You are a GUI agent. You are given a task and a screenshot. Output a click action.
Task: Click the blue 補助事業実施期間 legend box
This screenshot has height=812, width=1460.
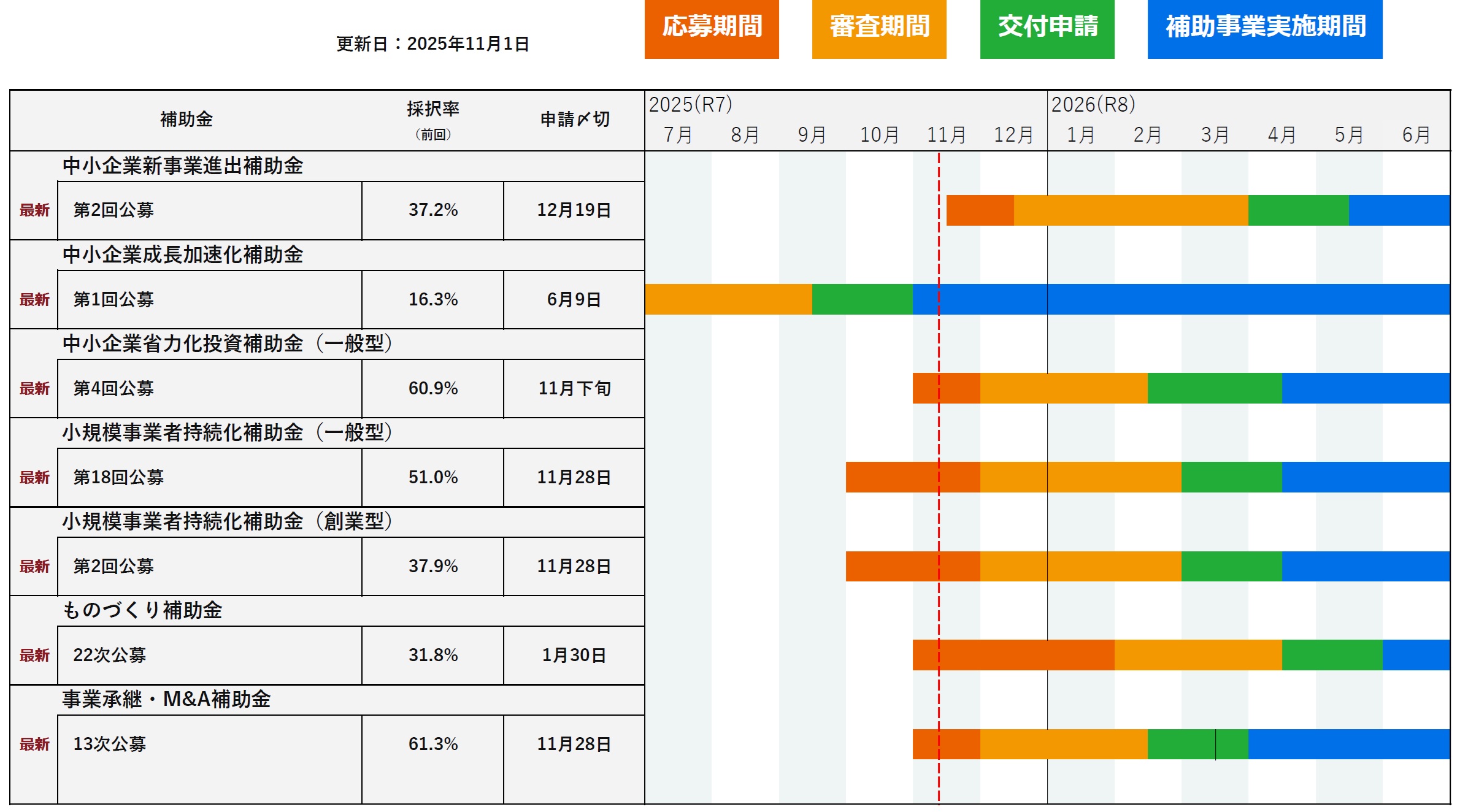point(1265,28)
